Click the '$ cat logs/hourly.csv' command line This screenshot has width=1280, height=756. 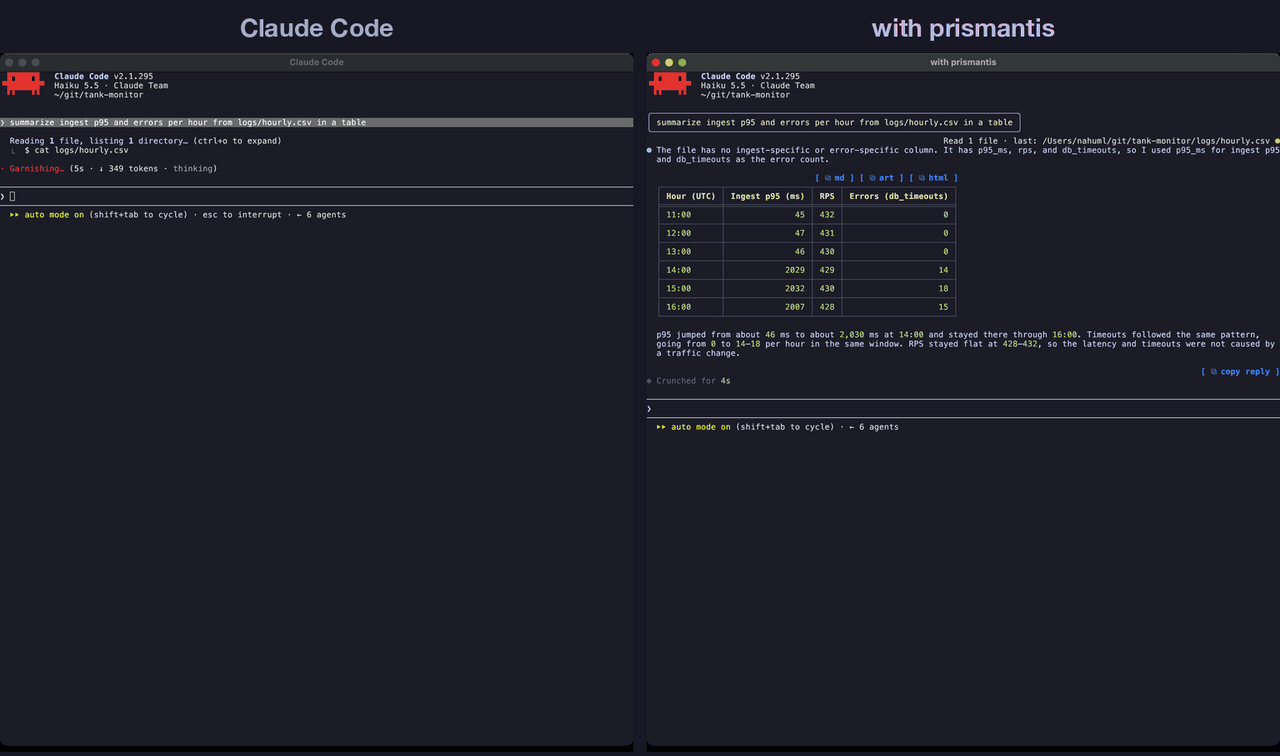(x=76, y=150)
